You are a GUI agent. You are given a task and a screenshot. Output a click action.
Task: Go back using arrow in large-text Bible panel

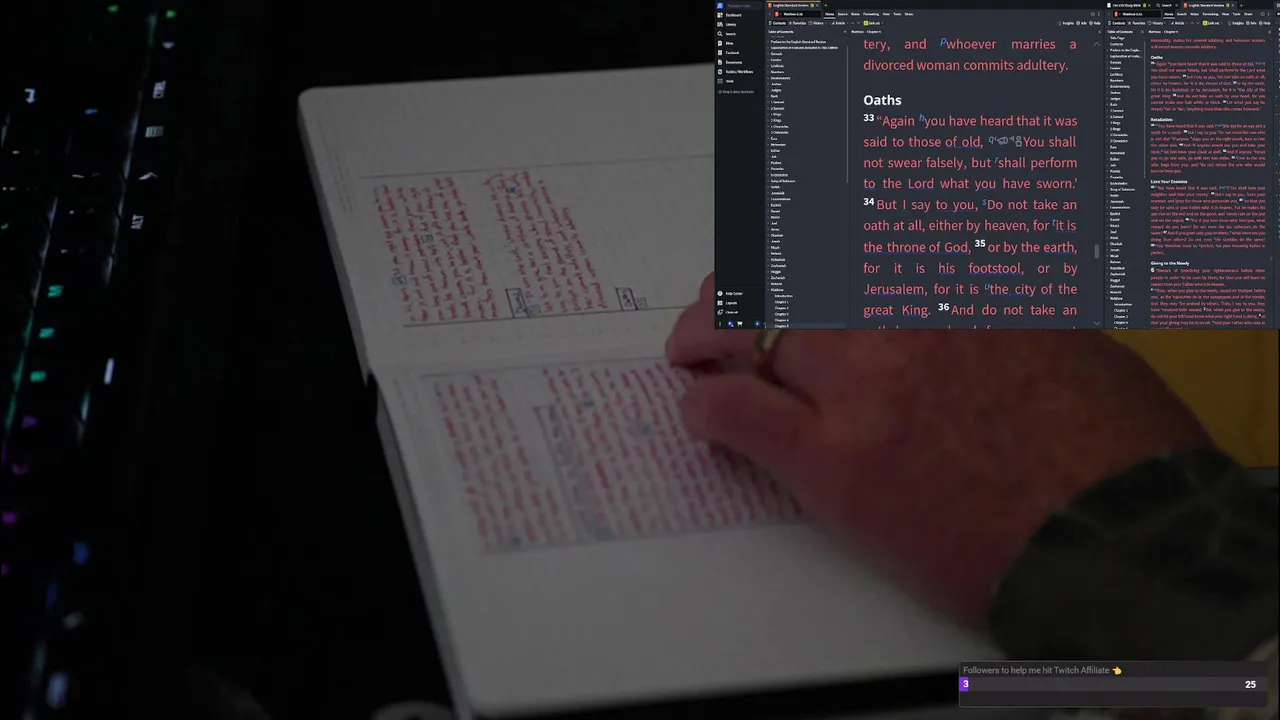tap(769, 14)
